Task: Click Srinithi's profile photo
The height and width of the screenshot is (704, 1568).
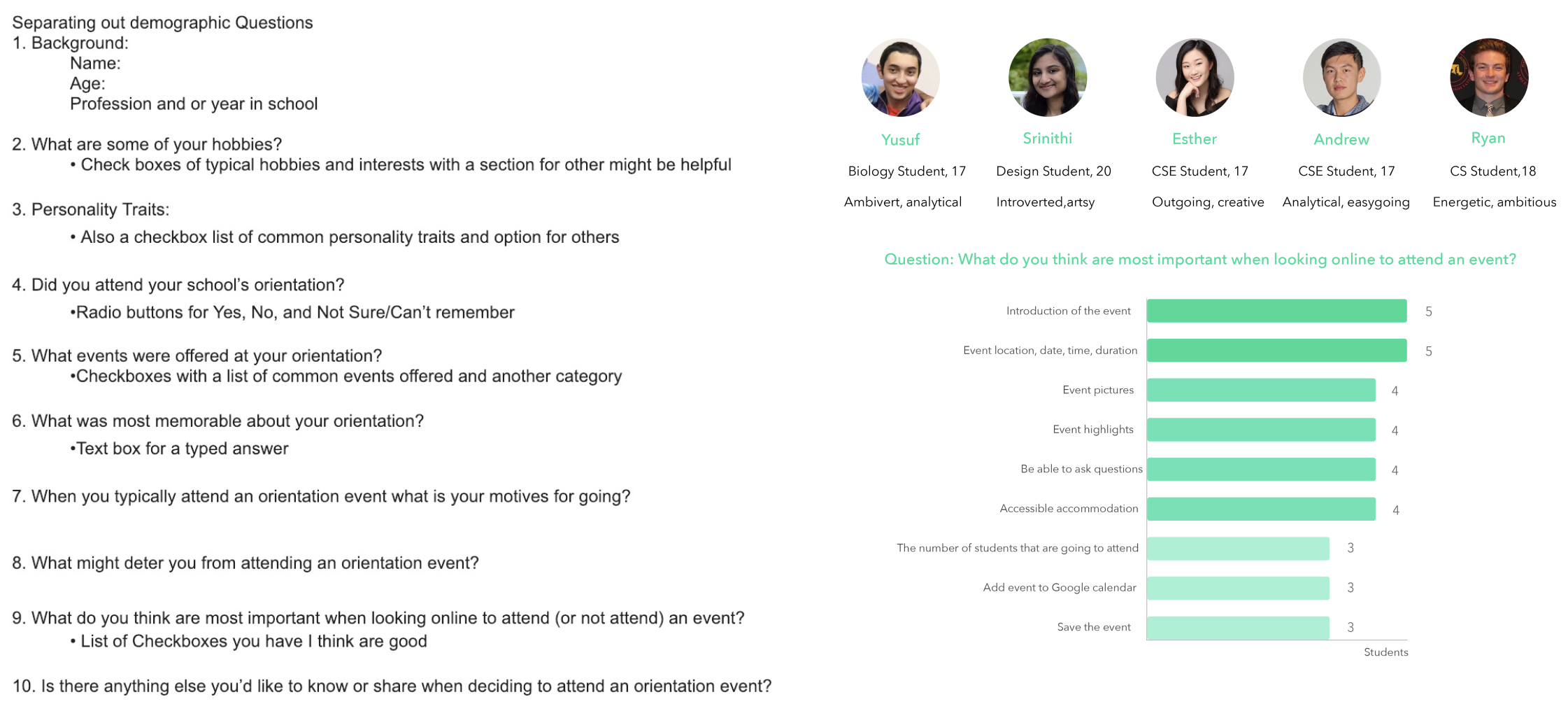Action: pyautogui.click(x=1047, y=78)
